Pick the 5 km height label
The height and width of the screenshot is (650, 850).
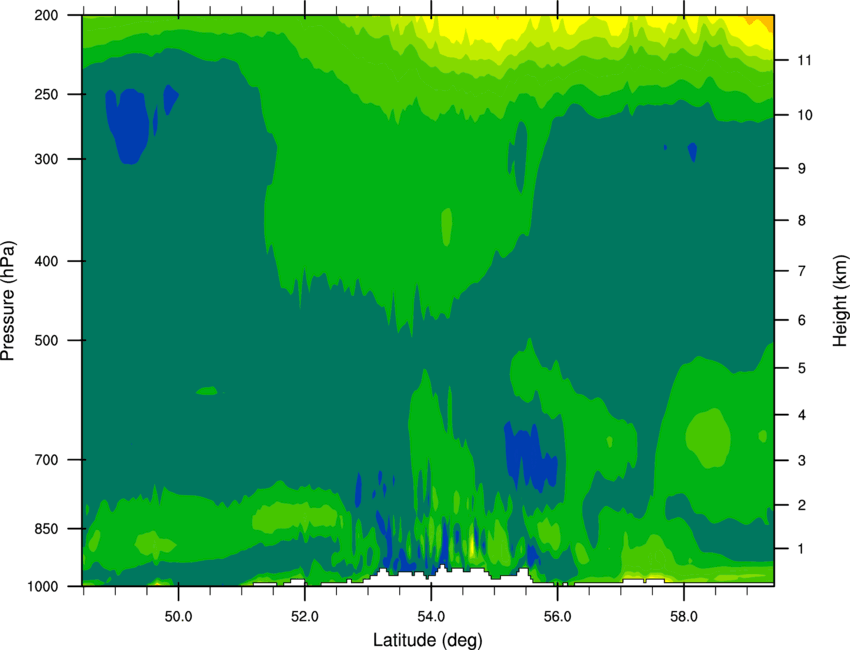[x=802, y=368]
